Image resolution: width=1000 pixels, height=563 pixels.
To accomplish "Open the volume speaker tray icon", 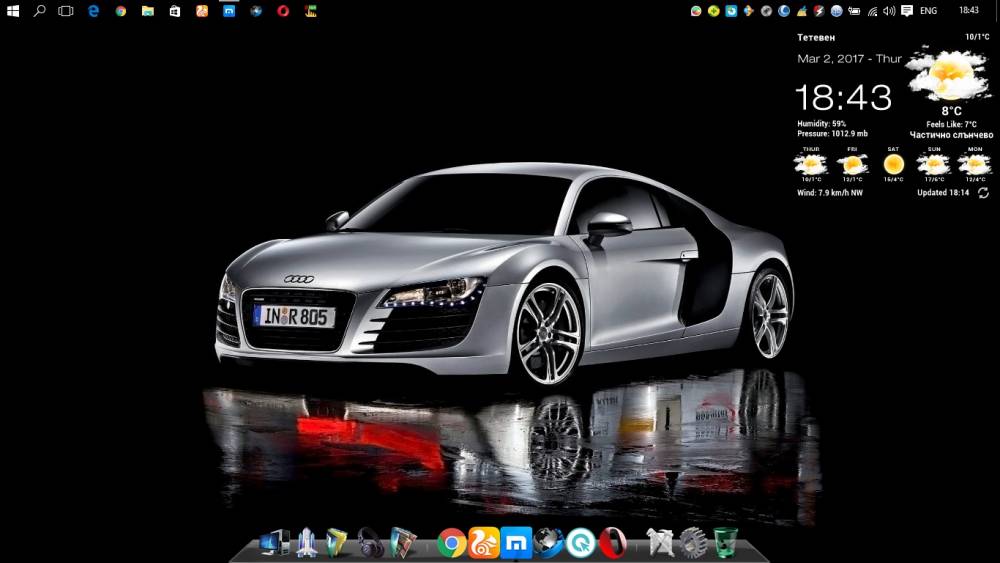I will tap(889, 11).
